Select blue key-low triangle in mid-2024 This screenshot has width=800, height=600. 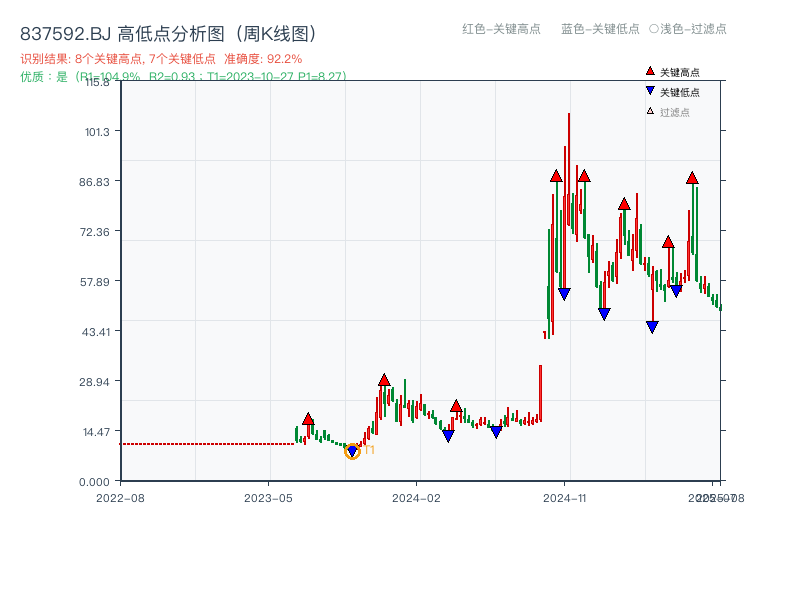496,432
